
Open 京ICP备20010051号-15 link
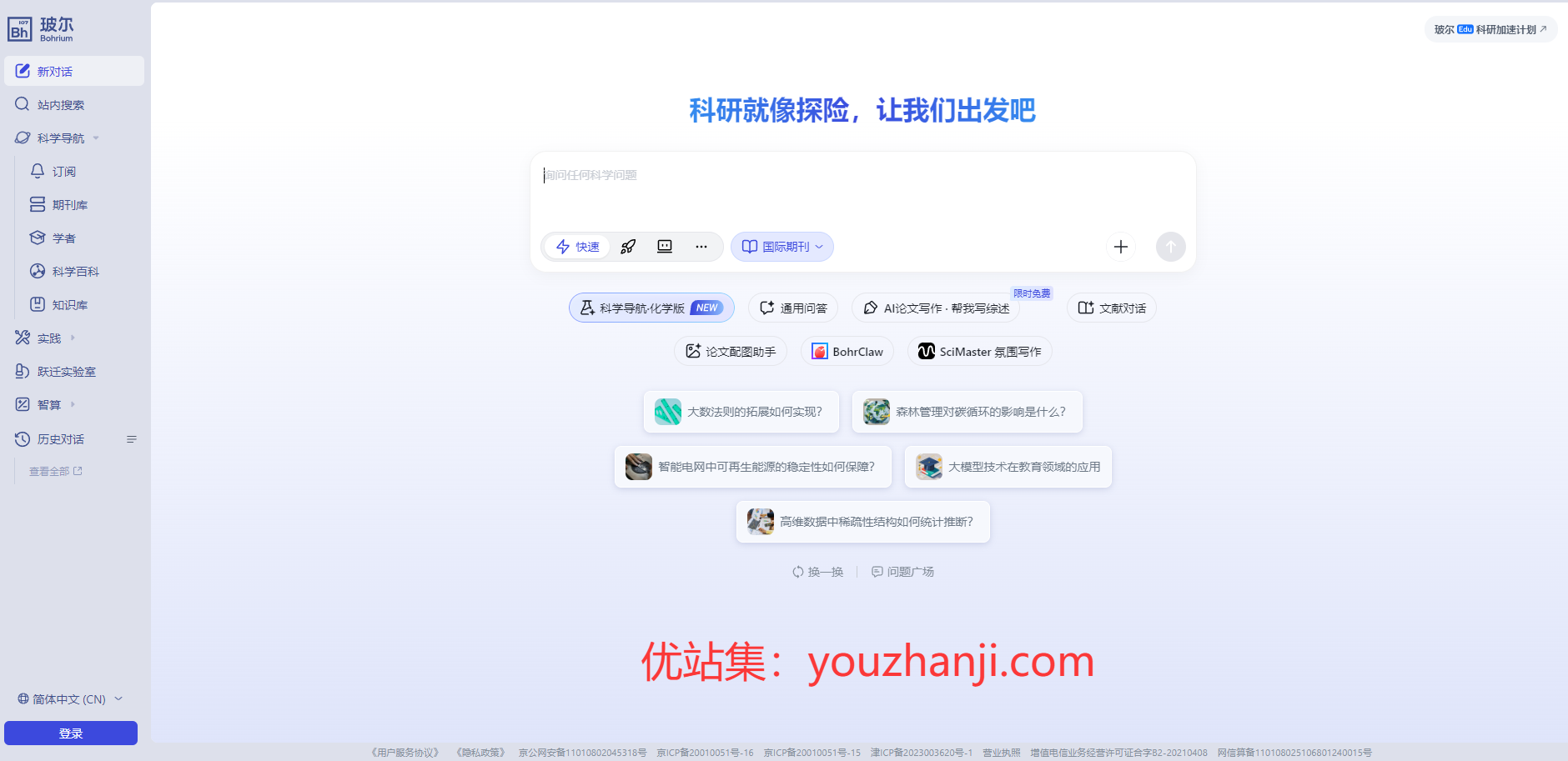[812, 753]
